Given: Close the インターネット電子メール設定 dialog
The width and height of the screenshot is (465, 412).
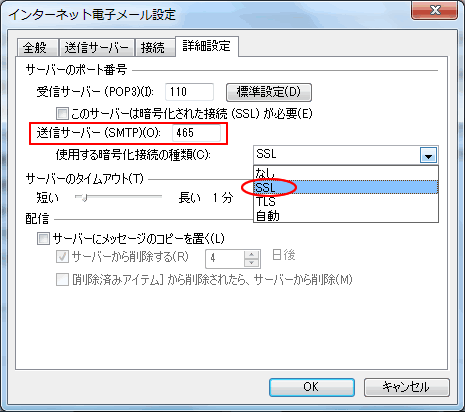Looking at the screenshot, I should click(x=434, y=10).
